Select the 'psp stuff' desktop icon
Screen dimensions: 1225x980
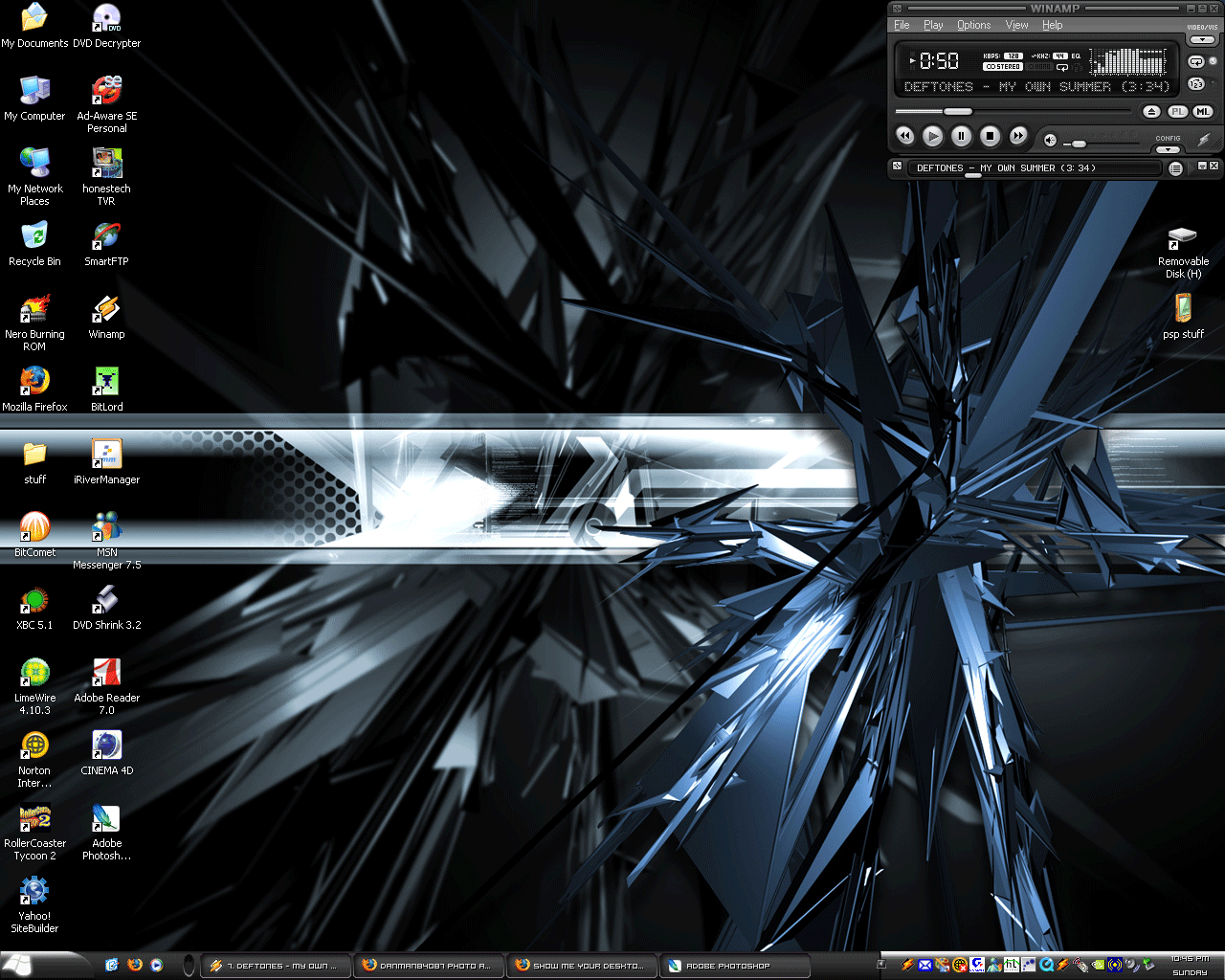(1183, 317)
